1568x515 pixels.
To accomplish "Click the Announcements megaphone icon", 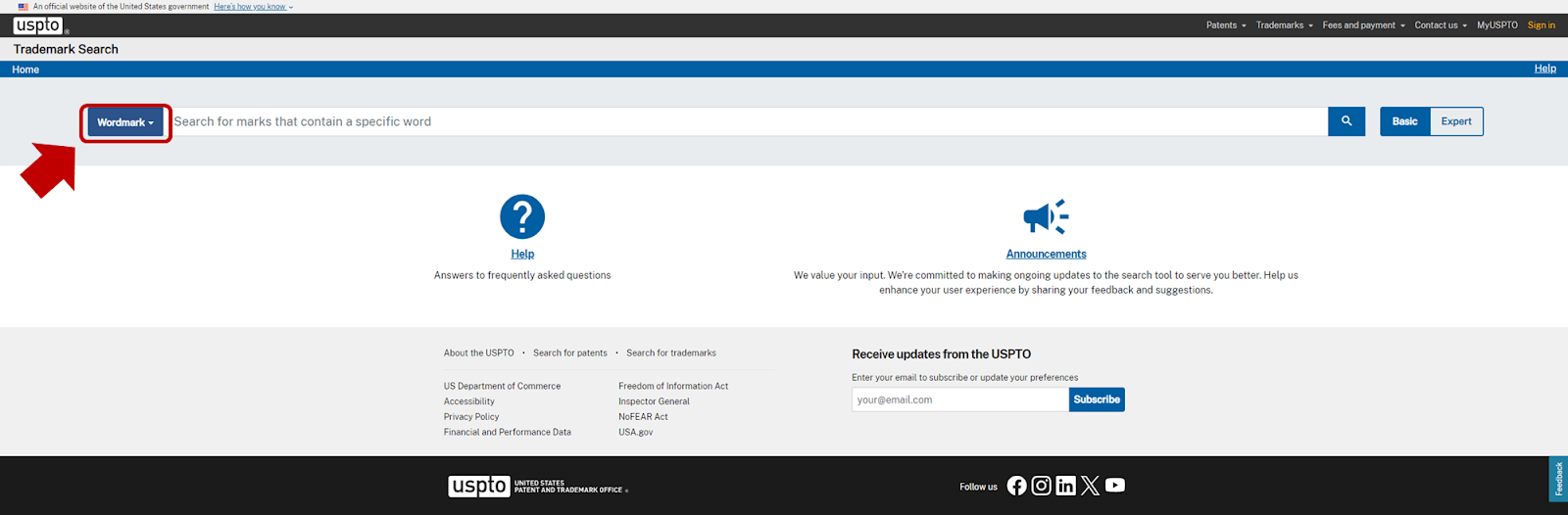I will tap(1046, 216).
